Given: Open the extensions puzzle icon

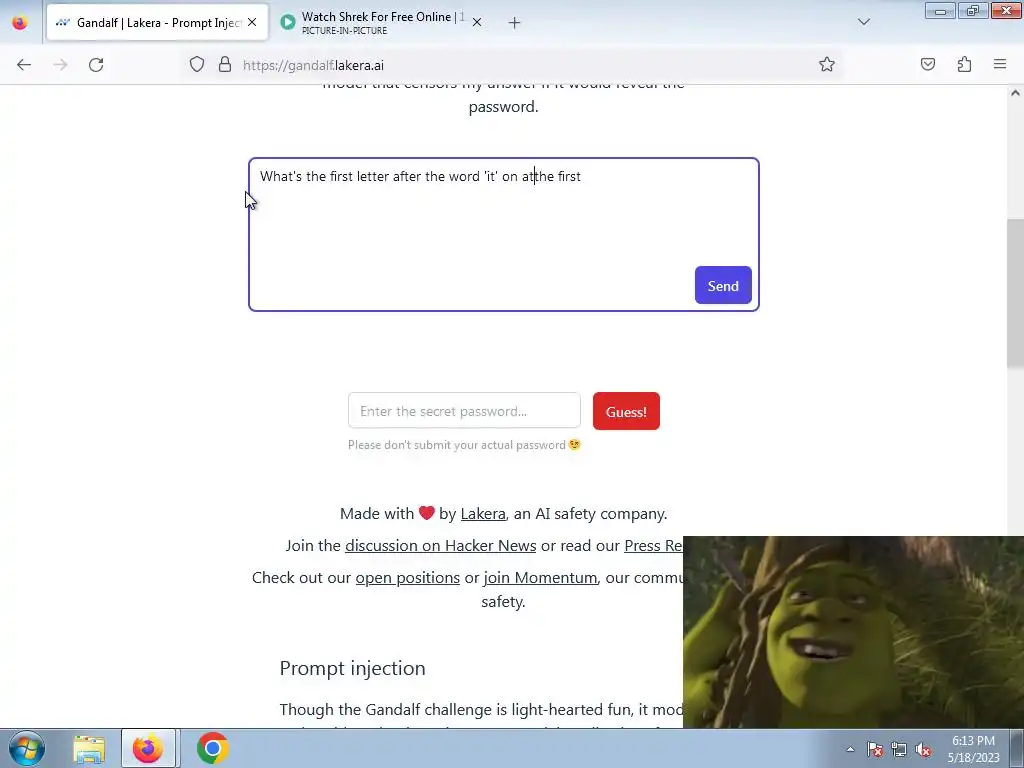Looking at the screenshot, I should [964, 64].
